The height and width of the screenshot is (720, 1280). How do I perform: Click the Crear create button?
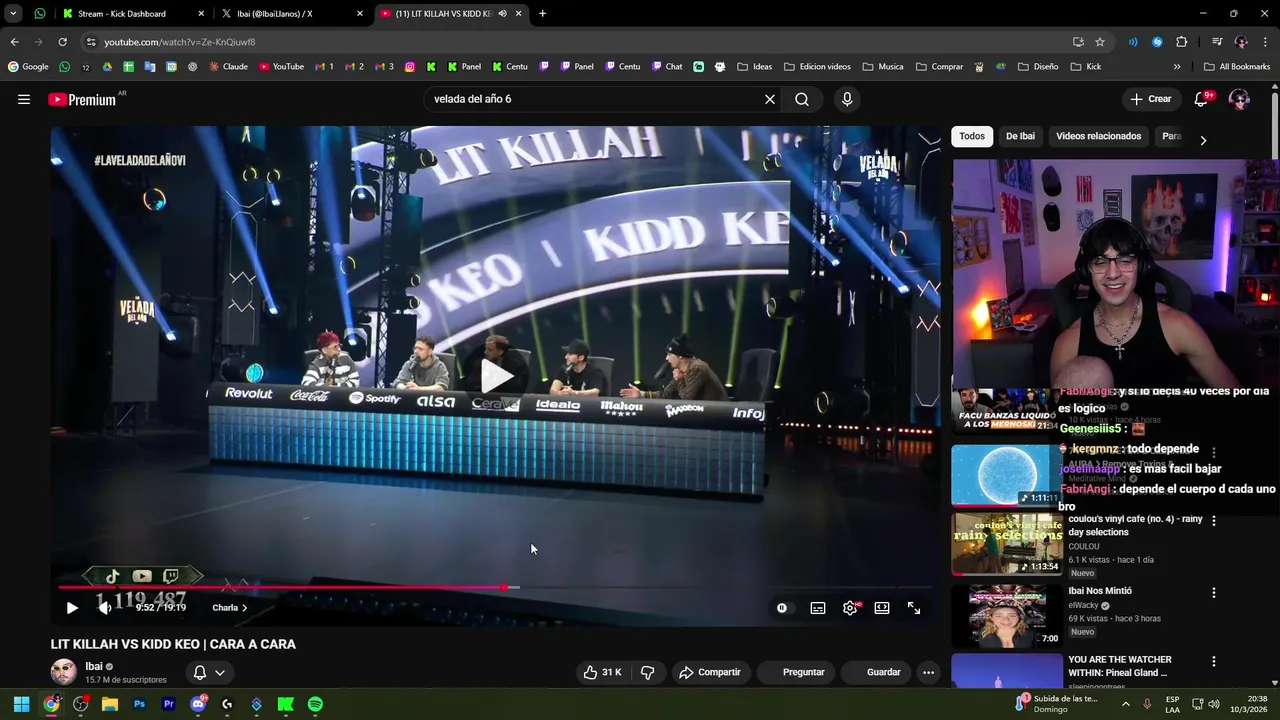(1151, 99)
